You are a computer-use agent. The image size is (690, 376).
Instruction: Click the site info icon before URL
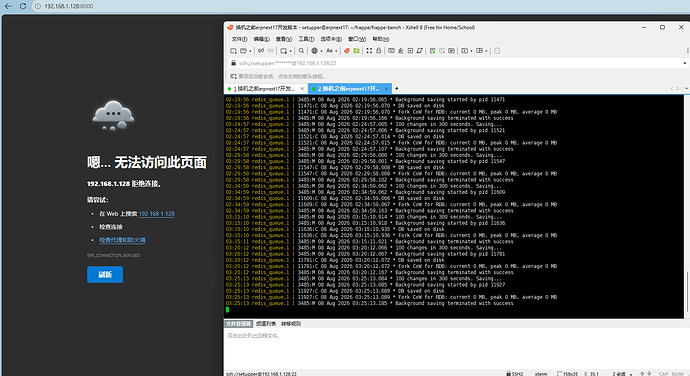[x=38, y=7]
